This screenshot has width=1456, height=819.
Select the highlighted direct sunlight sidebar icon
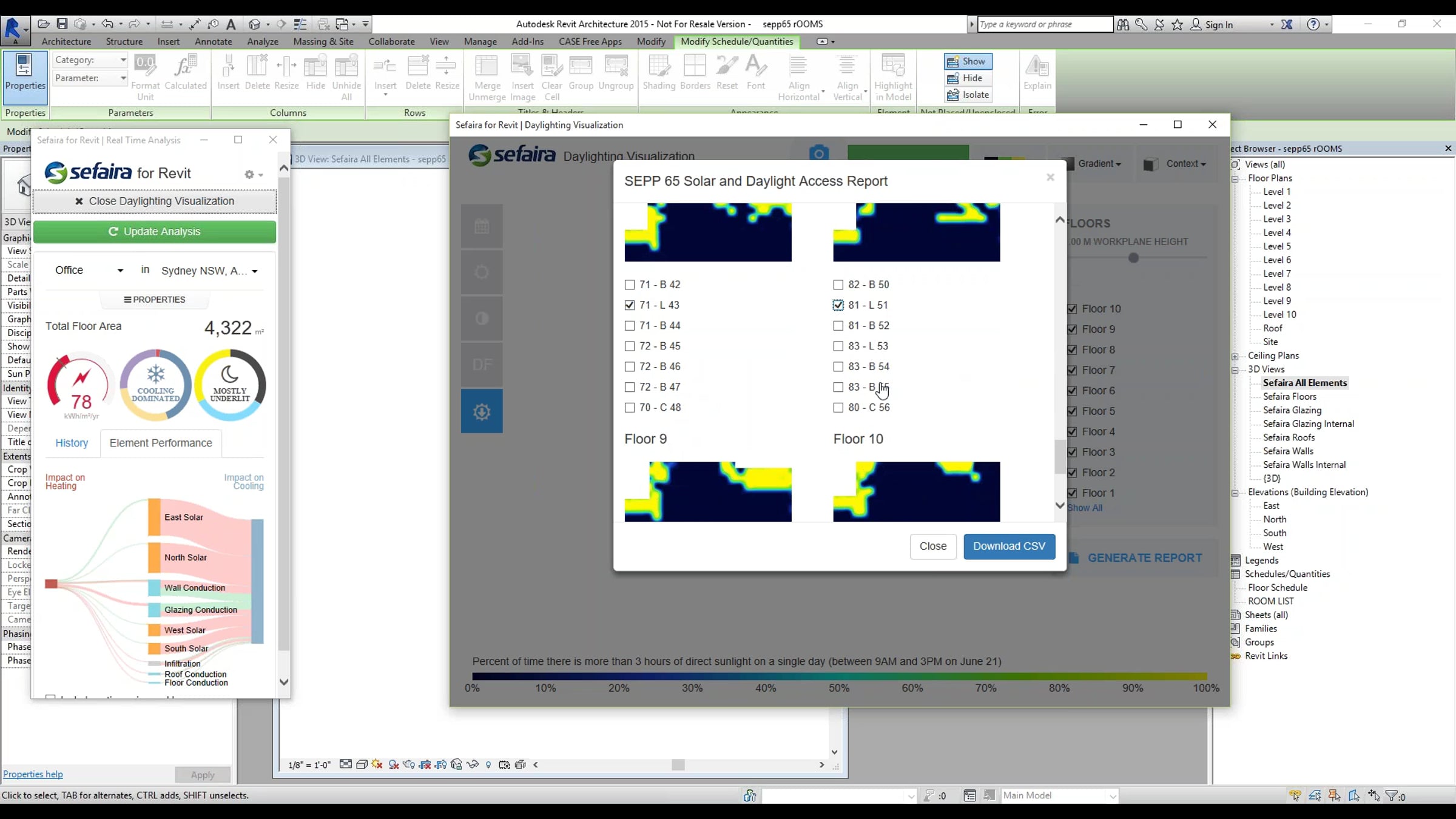pos(482,411)
